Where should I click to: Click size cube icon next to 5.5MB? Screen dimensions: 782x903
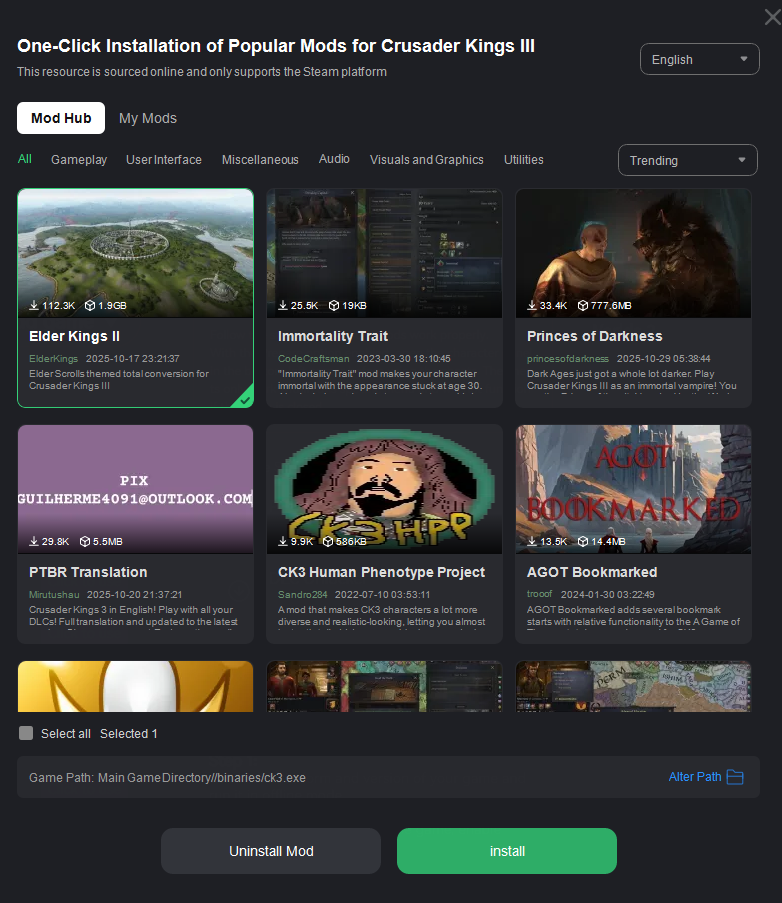(85, 541)
